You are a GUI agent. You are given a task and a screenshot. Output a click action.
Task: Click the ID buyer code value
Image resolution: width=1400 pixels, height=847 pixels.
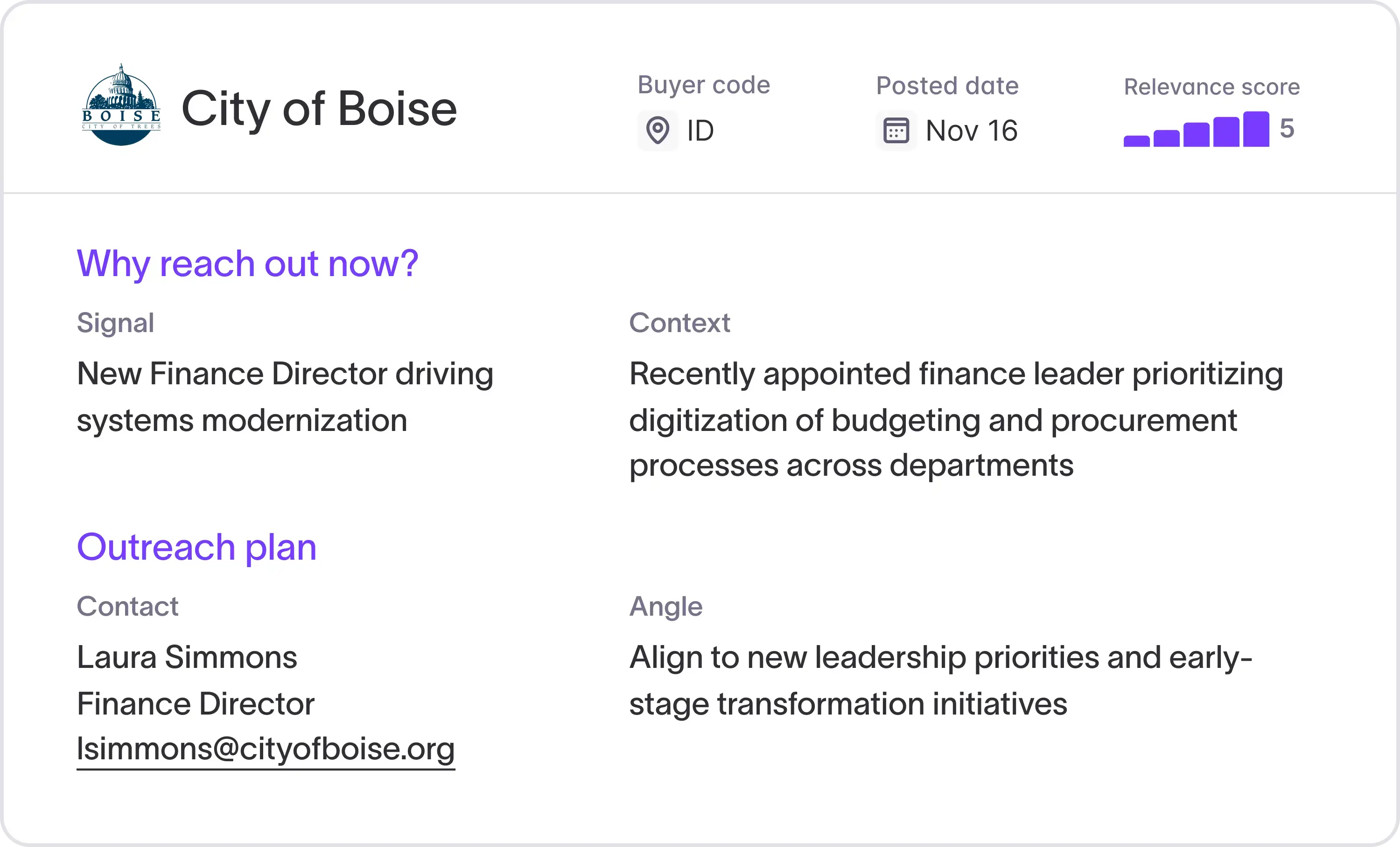(700, 131)
